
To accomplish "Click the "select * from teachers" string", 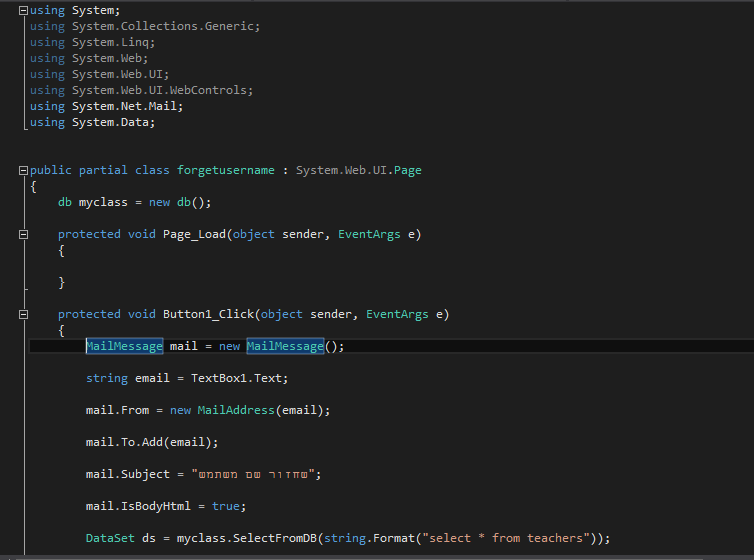I will tap(506, 538).
